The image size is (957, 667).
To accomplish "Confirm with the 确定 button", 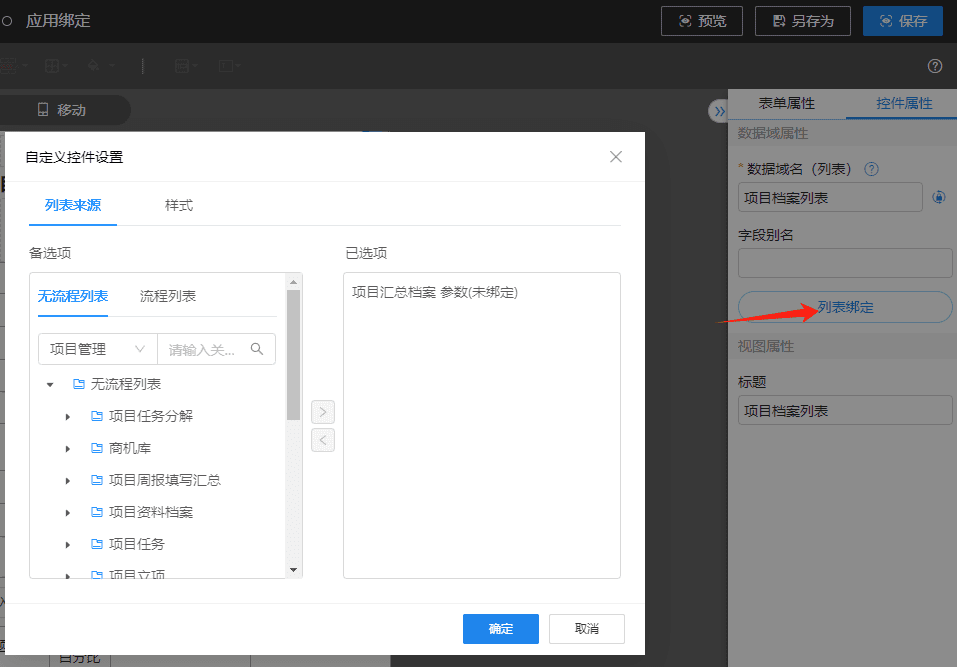I will pyautogui.click(x=500, y=629).
